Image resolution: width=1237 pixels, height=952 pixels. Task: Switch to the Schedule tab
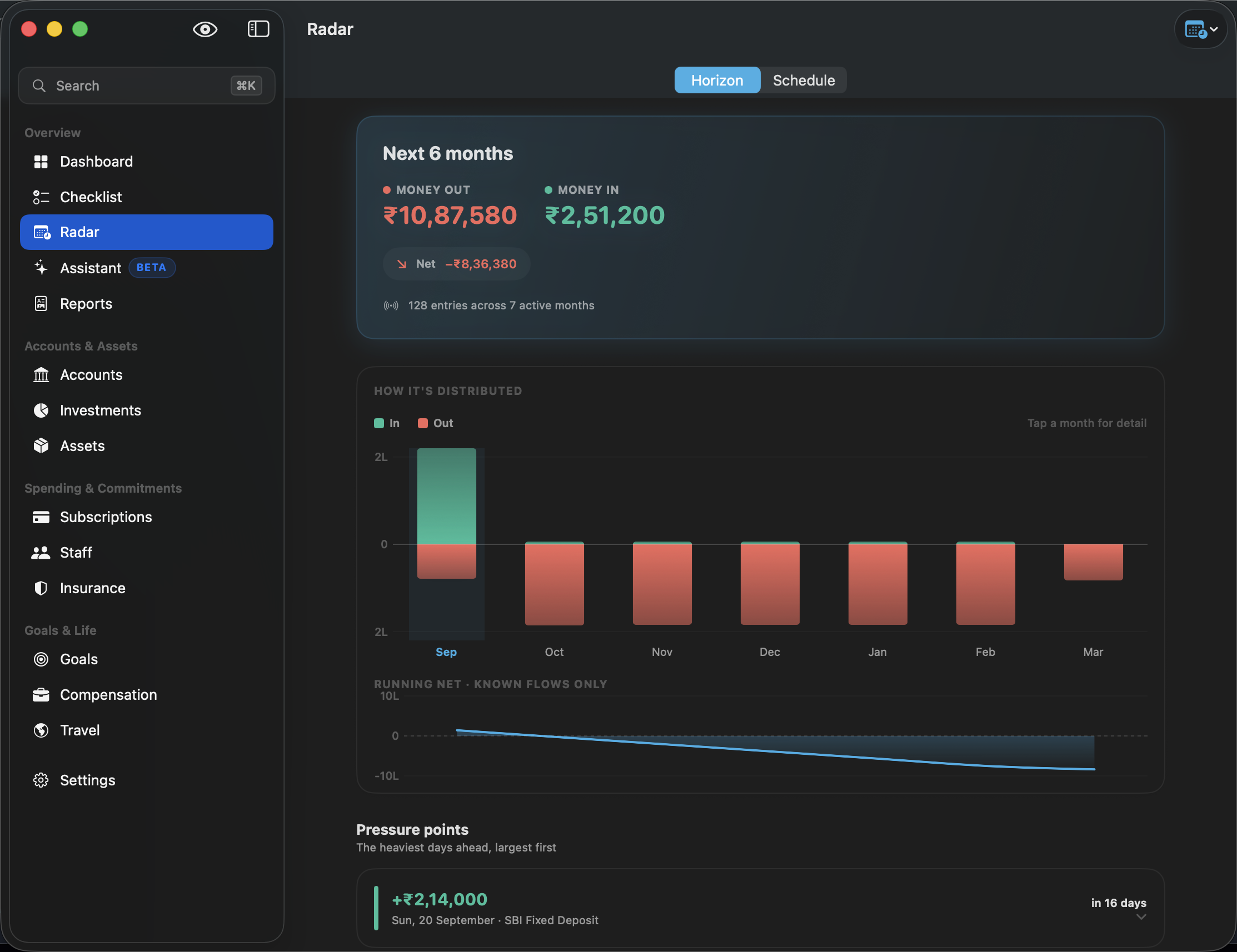pos(803,80)
